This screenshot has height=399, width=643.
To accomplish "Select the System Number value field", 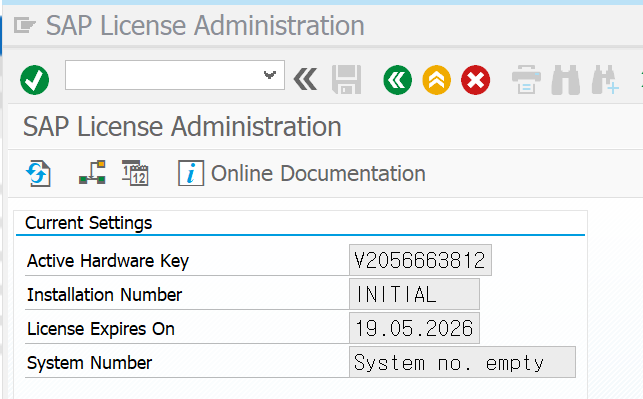I will point(462,363).
